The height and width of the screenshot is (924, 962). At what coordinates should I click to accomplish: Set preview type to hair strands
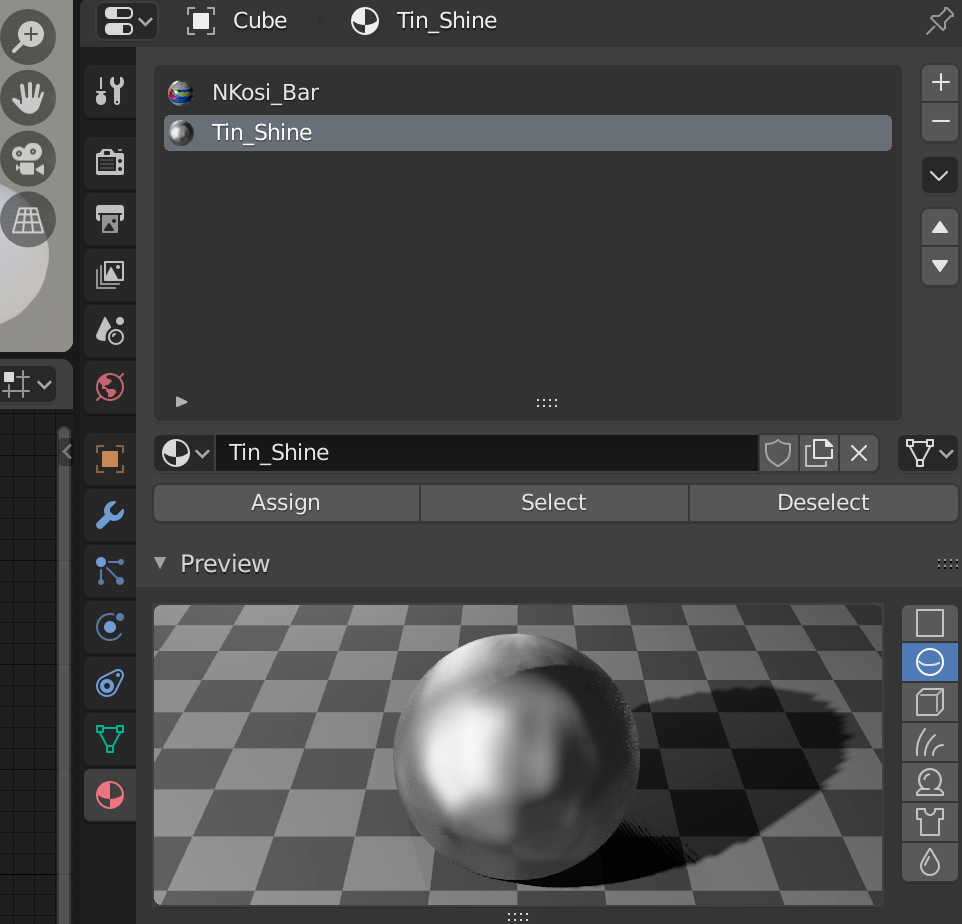[x=929, y=742]
